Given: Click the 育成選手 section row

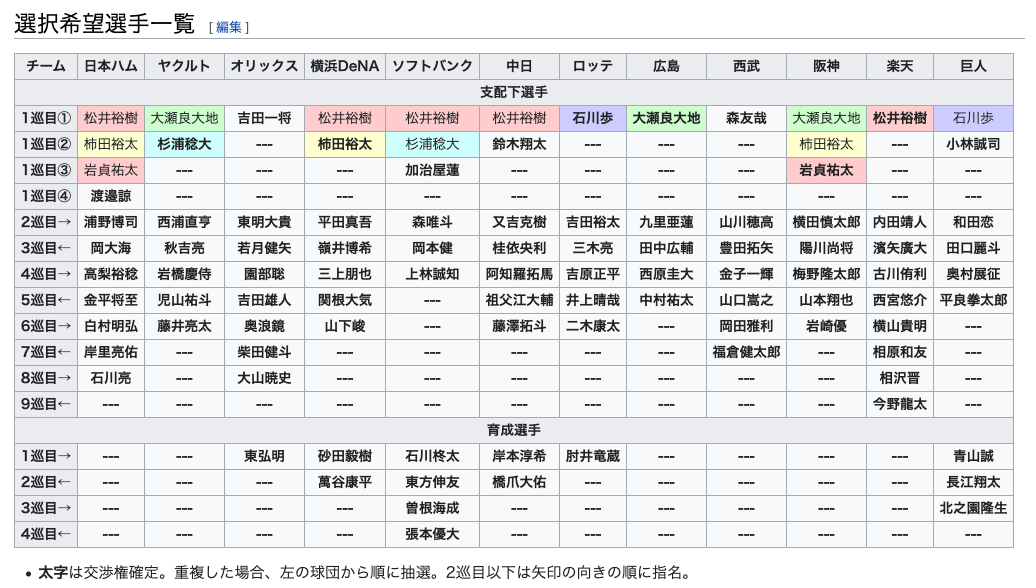Looking at the screenshot, I should [x=514, y=430].
